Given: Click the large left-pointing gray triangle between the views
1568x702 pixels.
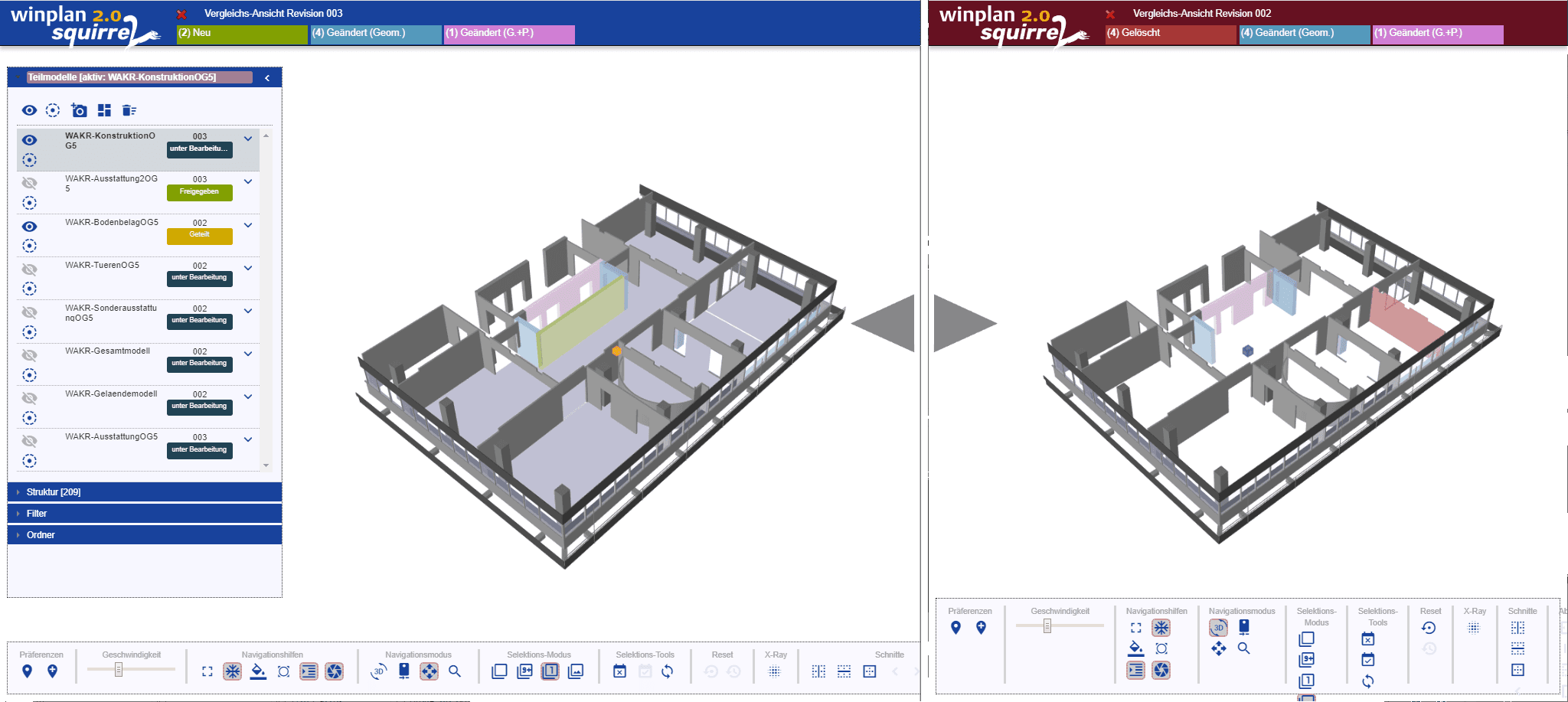Looking at the screenshot, I should coord(883,323).
